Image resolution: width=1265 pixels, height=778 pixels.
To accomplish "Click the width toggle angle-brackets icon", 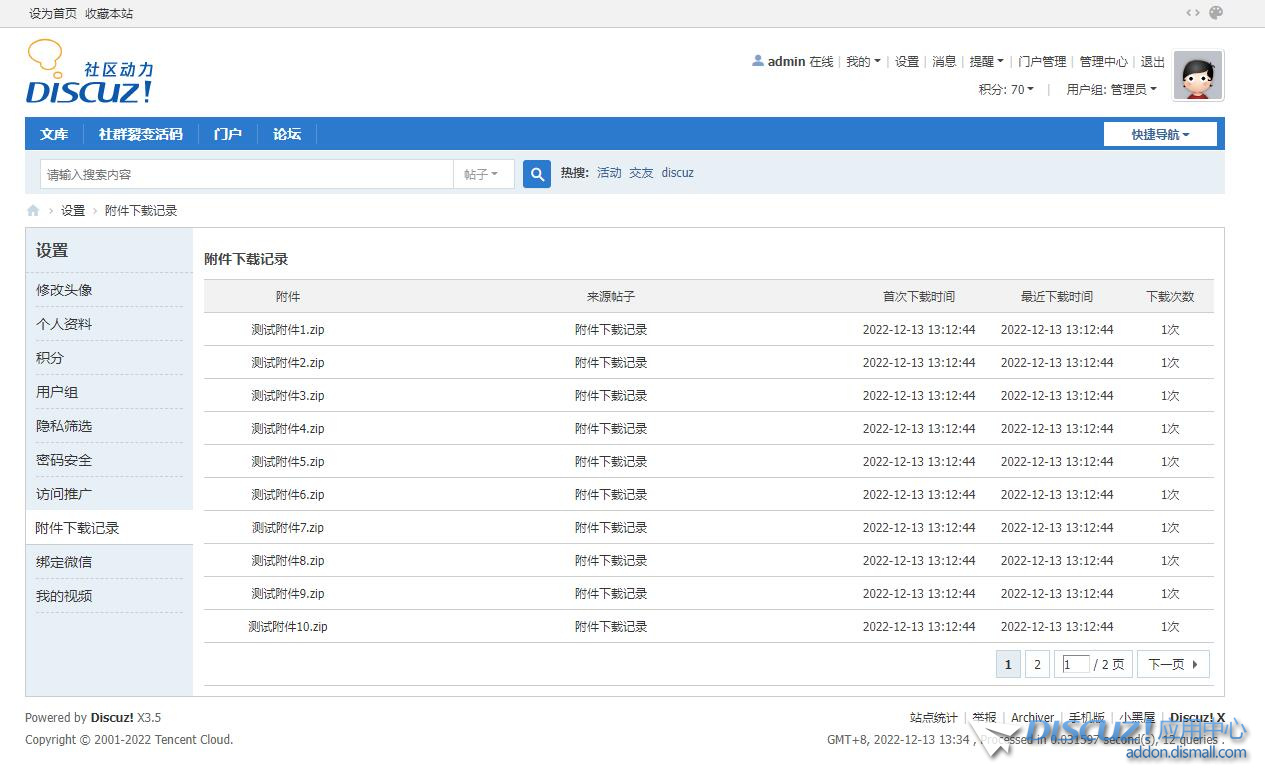I will tap(1192, 13).
